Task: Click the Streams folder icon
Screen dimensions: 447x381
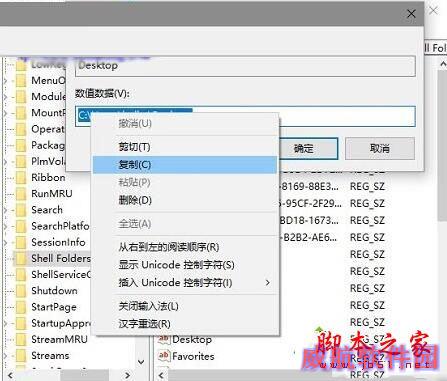Action: tap(21, 356)
